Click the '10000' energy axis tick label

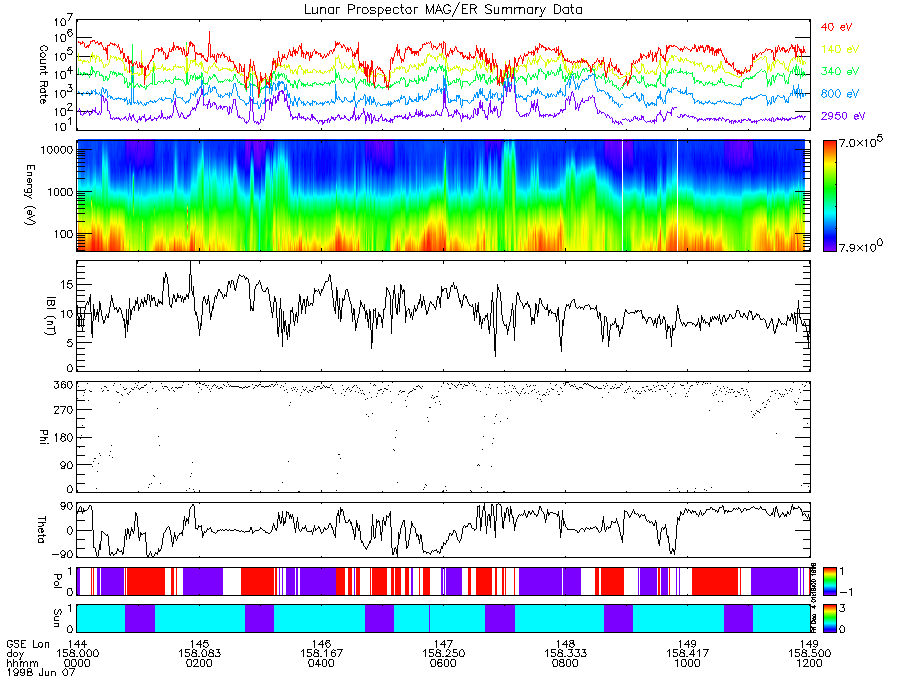click(x=56, y=150)
